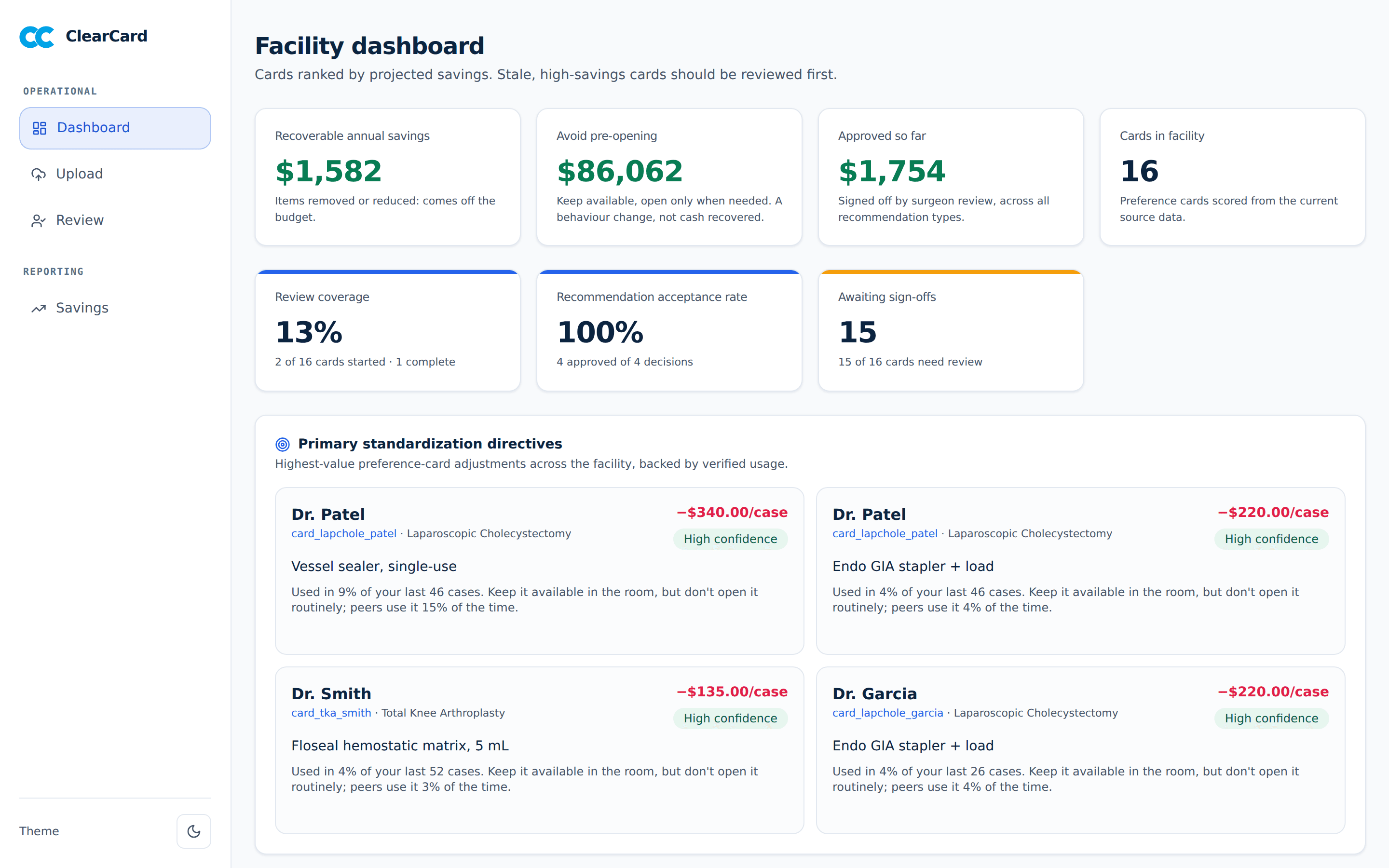Click High confidence badge on Dr. Garcia card
Screen dimensions: 1389x868
click(x=1271, y=718)
